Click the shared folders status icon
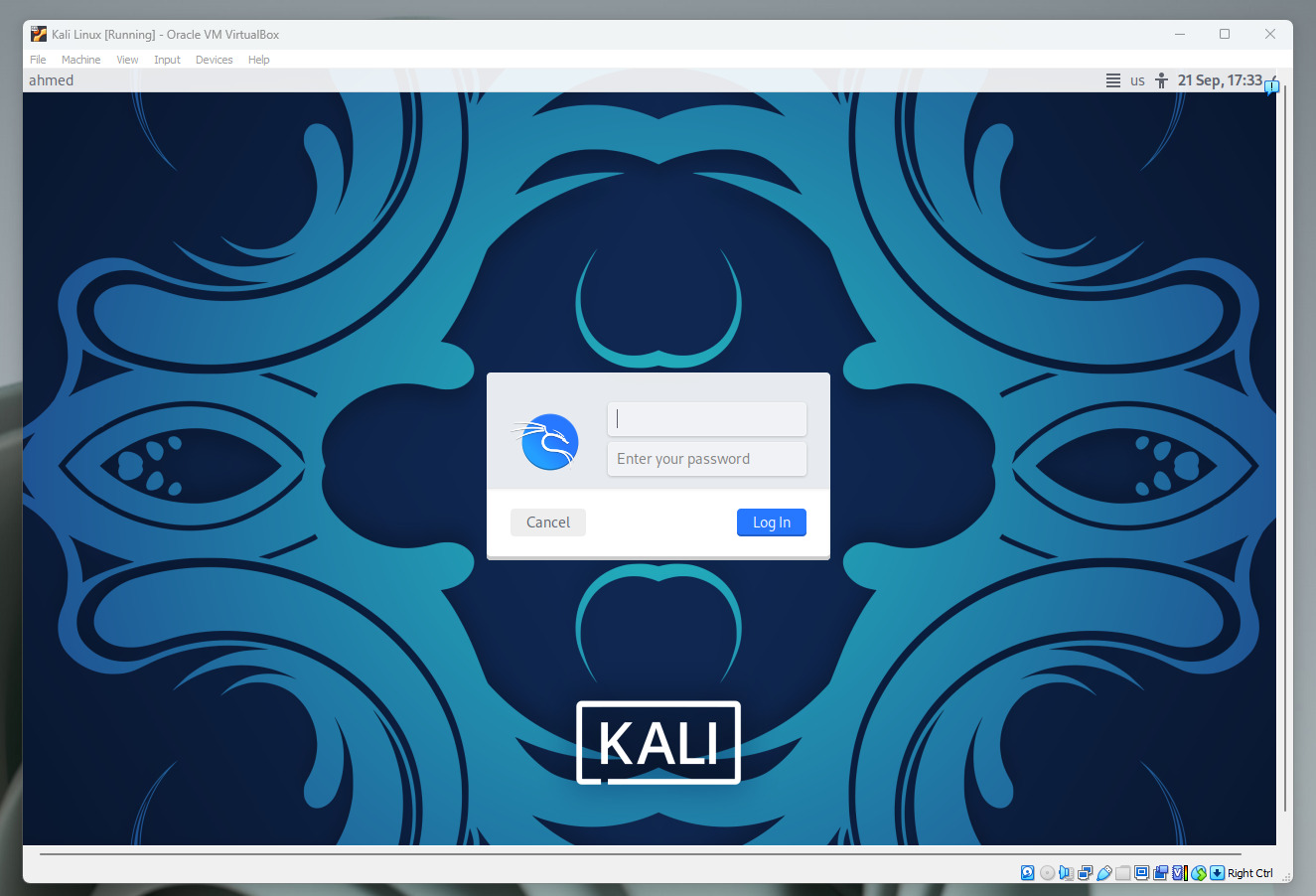1316x896 pixels. pos(1122,873)
